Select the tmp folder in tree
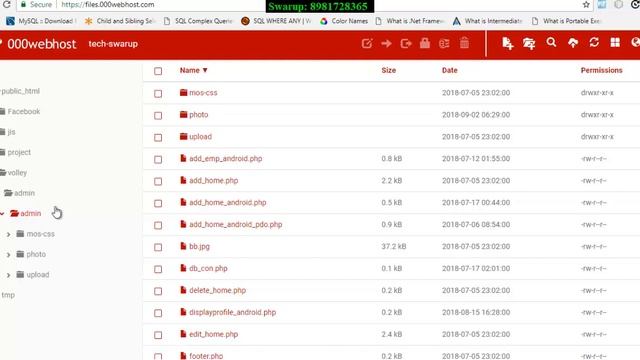This screenshot has width=640, height=360. click(8, 295)
